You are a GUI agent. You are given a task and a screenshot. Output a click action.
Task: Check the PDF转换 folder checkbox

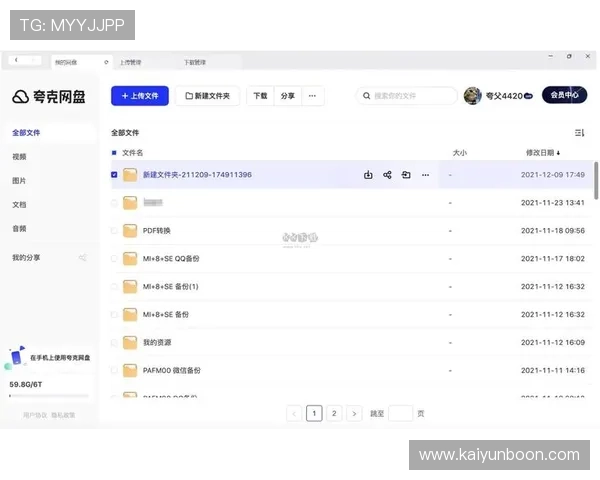click(x=114, y=230)
